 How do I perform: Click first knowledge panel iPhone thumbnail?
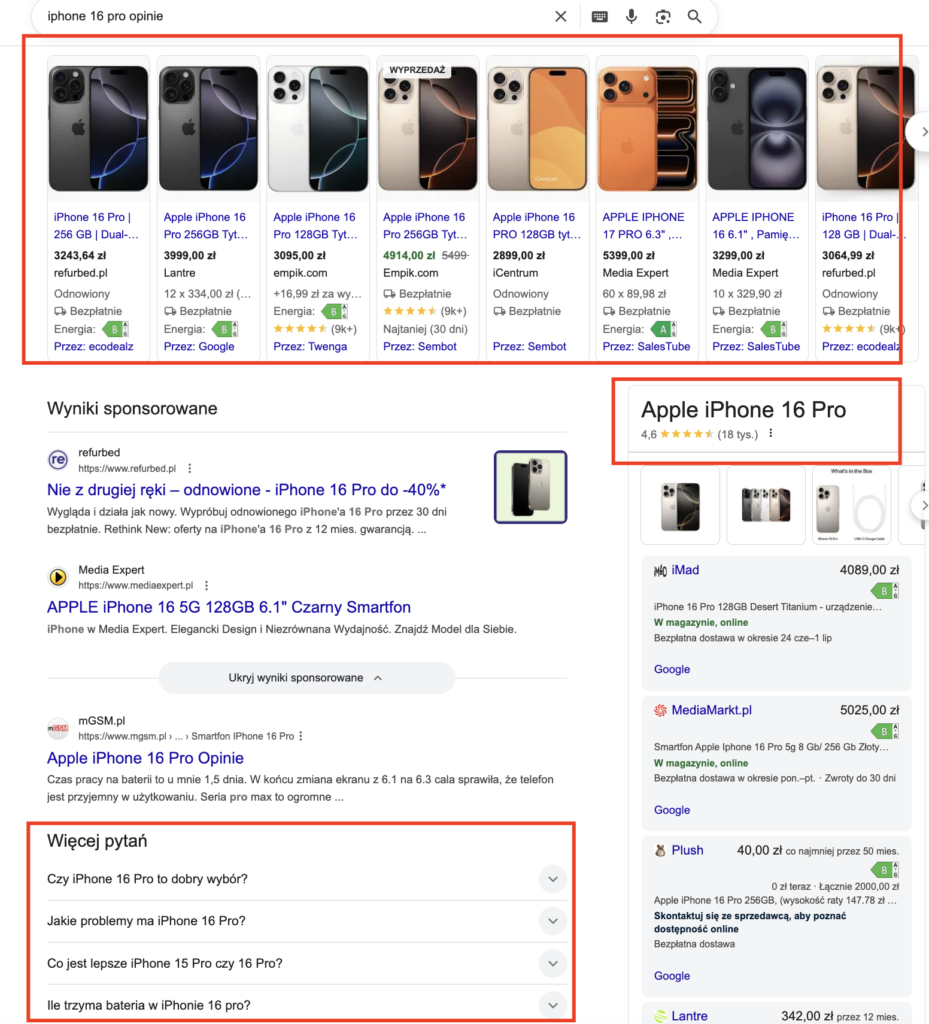[x=680, y=505]
